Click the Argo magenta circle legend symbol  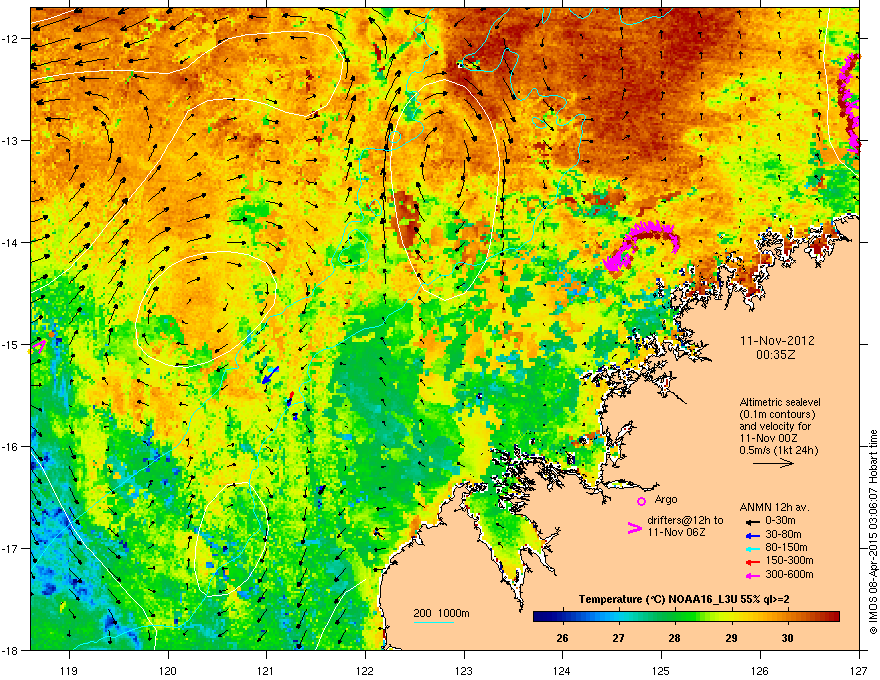click(641, 501)
